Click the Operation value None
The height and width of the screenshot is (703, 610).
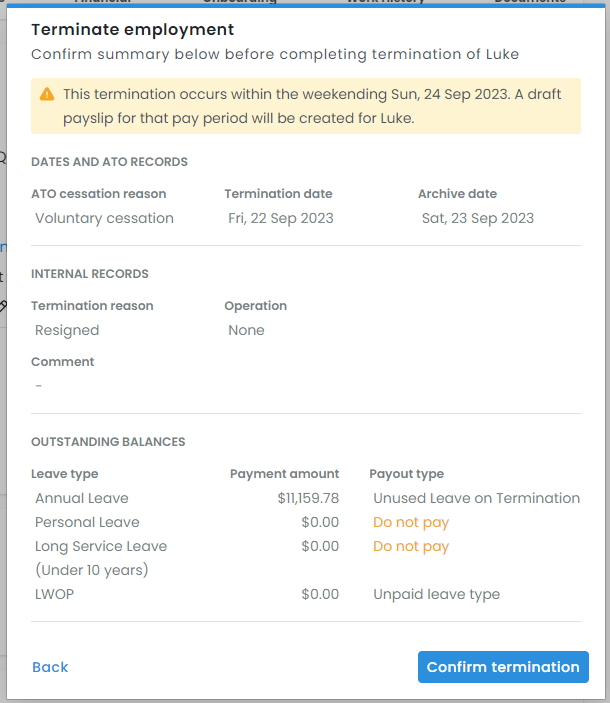point(246,330)
